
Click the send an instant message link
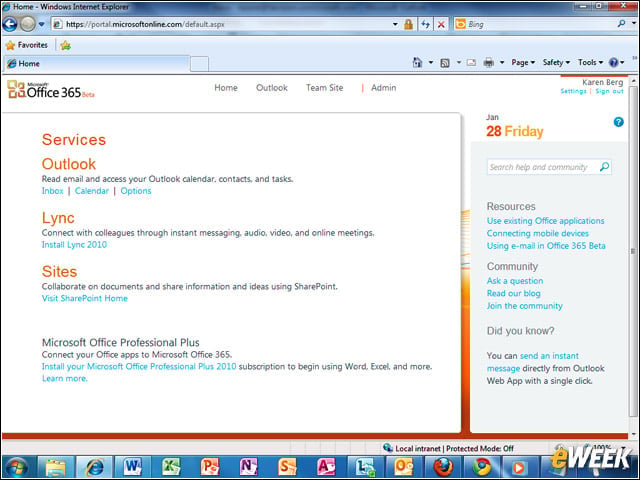pos(549,356)
